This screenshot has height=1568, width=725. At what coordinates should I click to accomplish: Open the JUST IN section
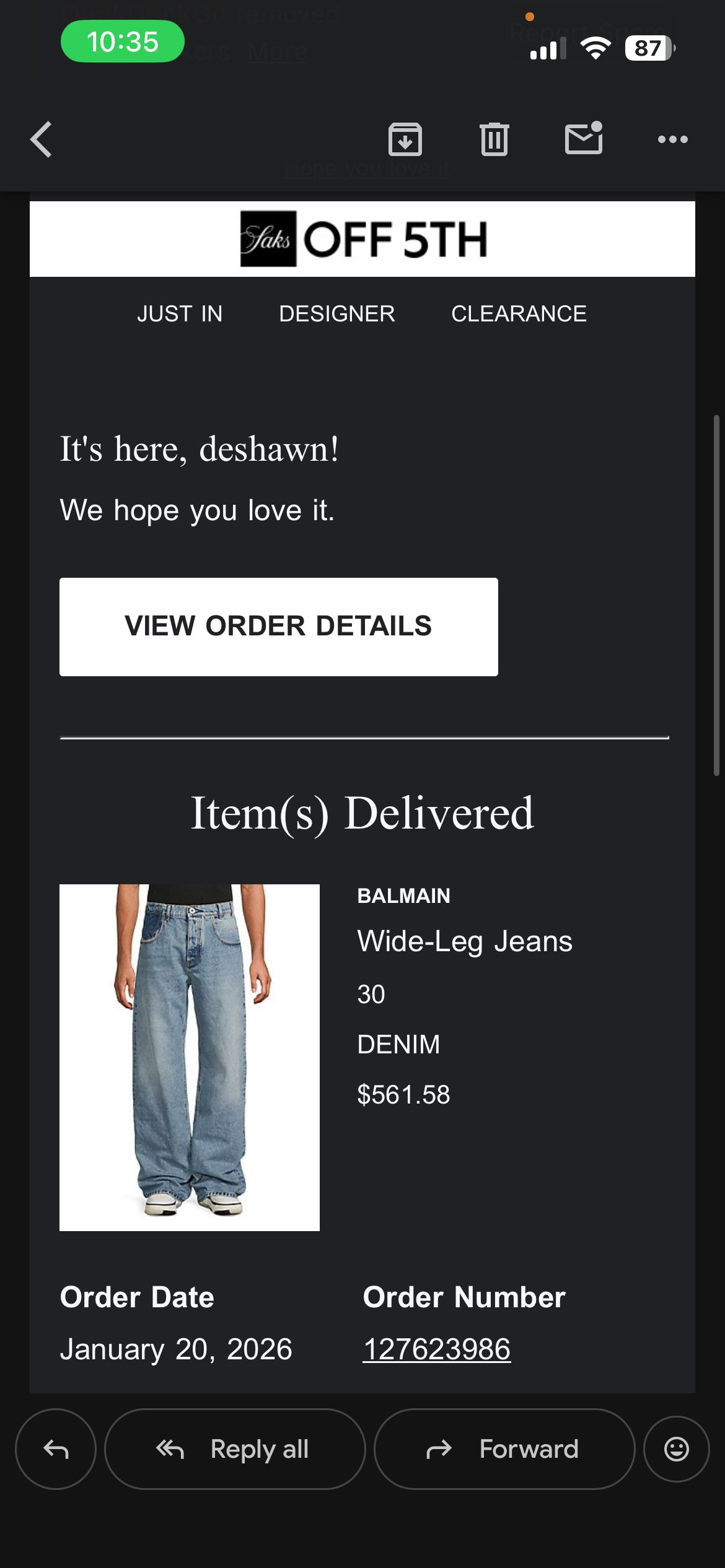tap(180, 314)
